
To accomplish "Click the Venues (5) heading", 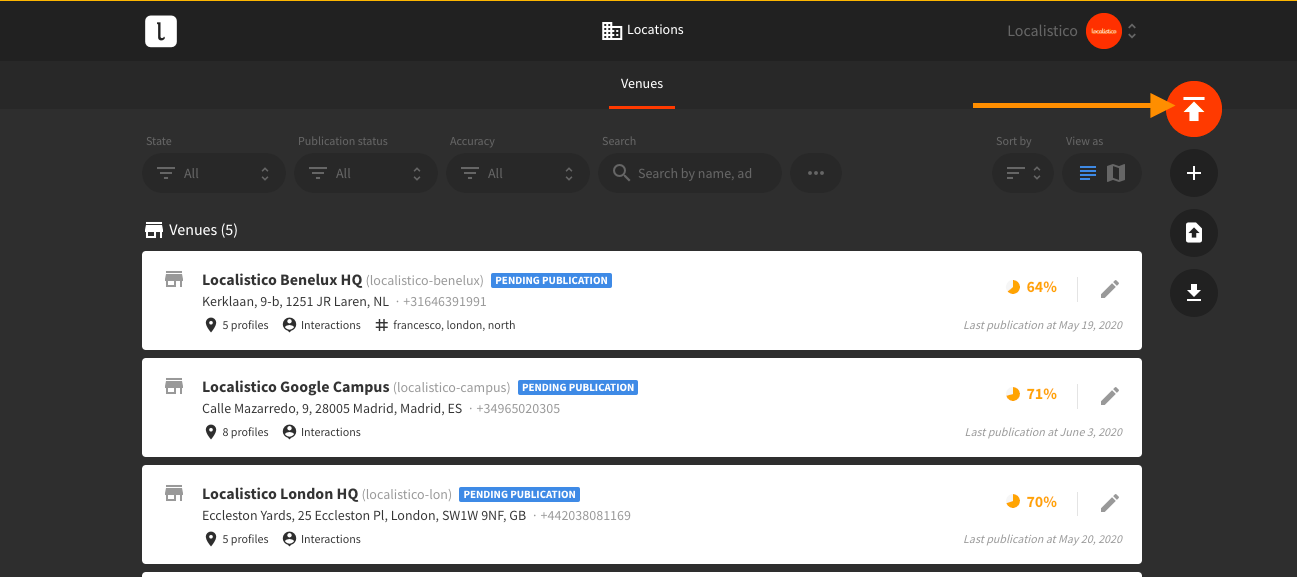I will click(191, 230).
